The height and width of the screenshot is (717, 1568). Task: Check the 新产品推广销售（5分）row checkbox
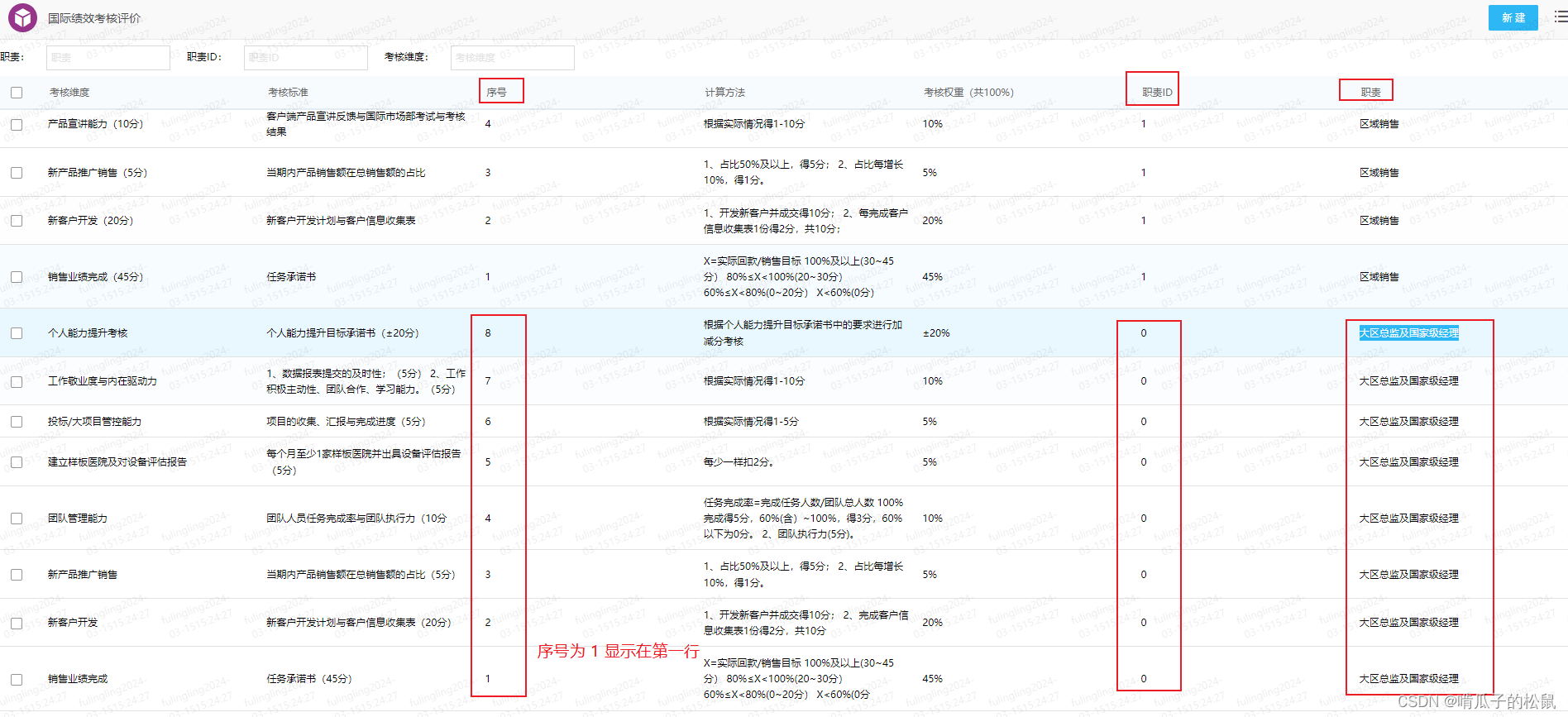[17, 173]
